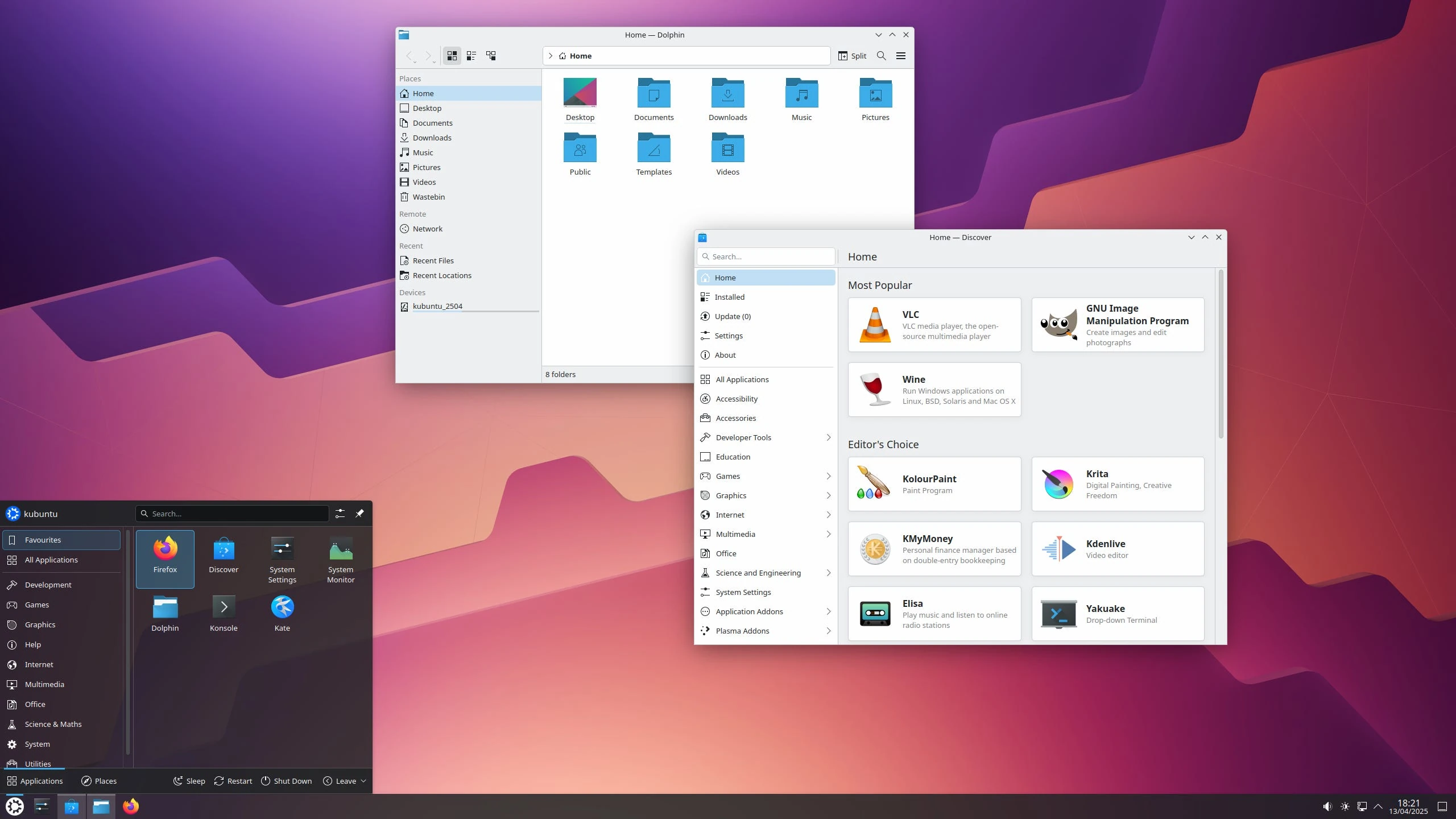1456x819 pixels.
Task: Toggle Split view in Dolphin
Action: pyautogui.click(x=852, y=56)
